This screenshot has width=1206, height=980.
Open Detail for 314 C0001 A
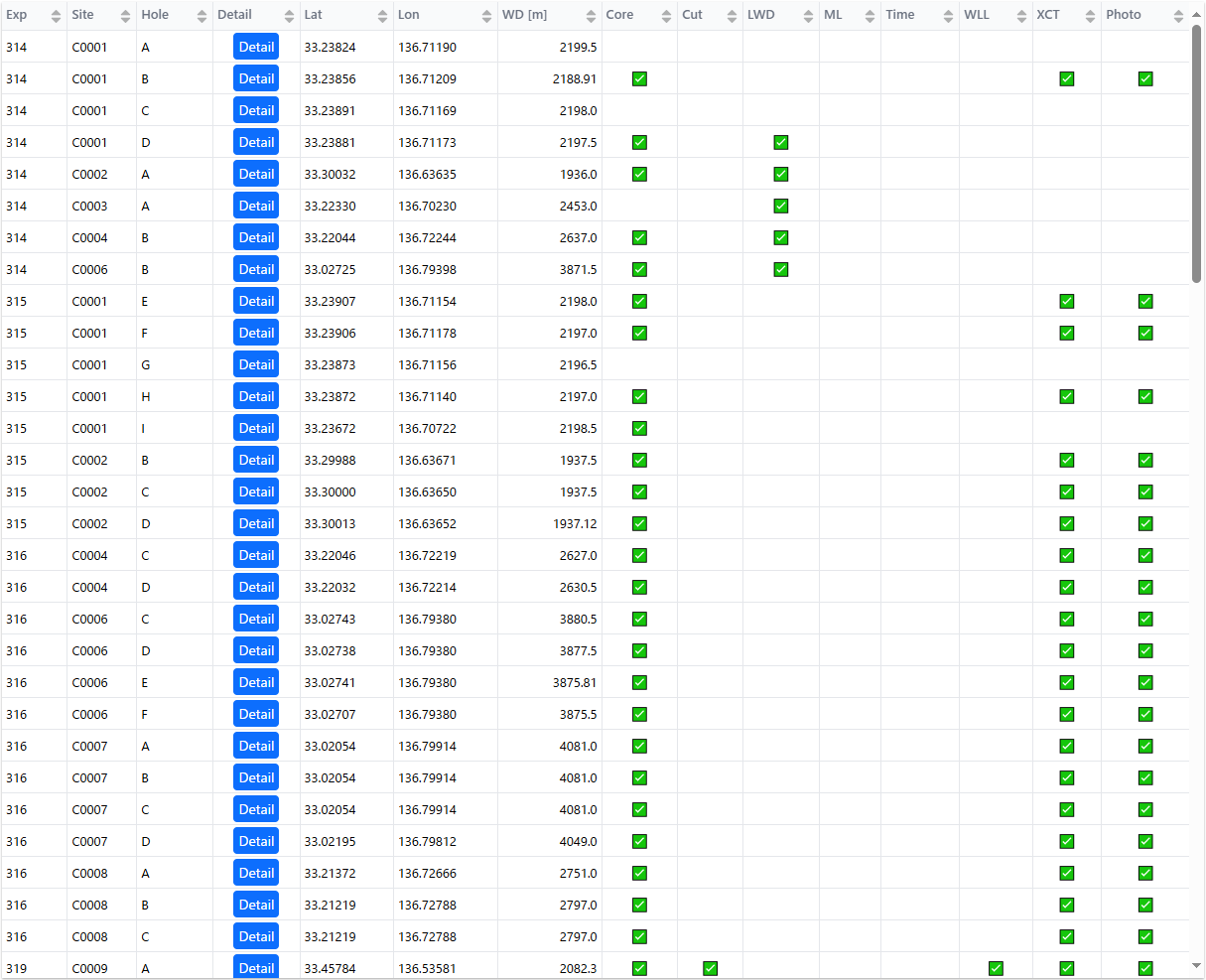(256, 47)
